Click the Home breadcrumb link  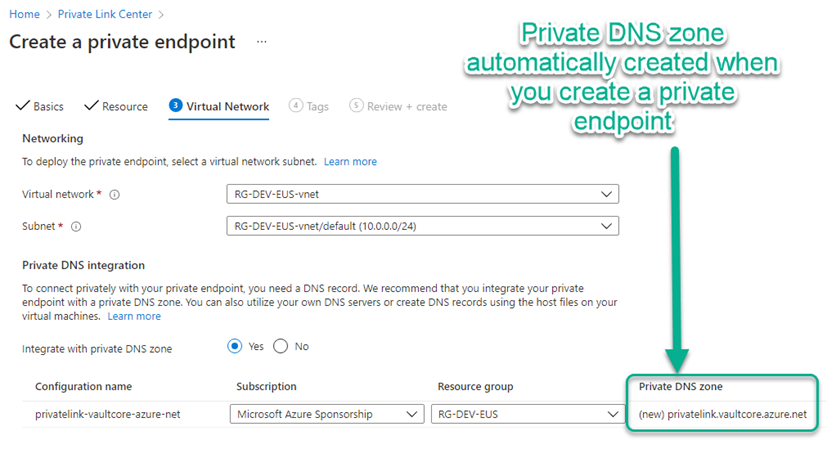pyautogui.click(x=23, y=15)
